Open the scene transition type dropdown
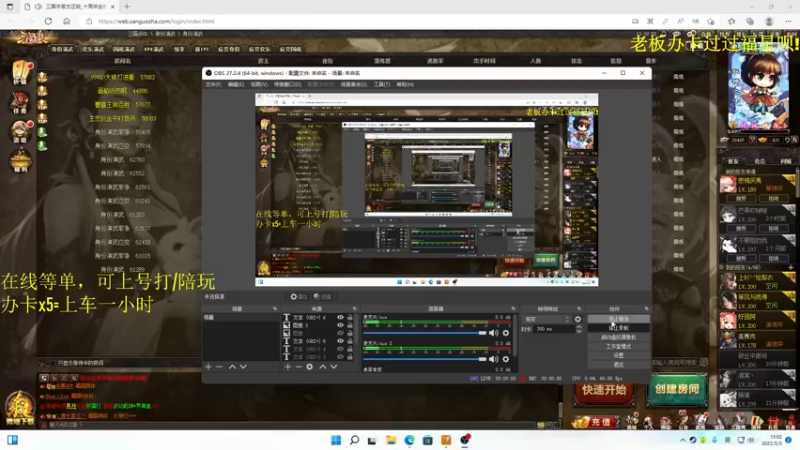Viewport: 800px width, 450px height. pyautogui.click(x=547, y=319)
